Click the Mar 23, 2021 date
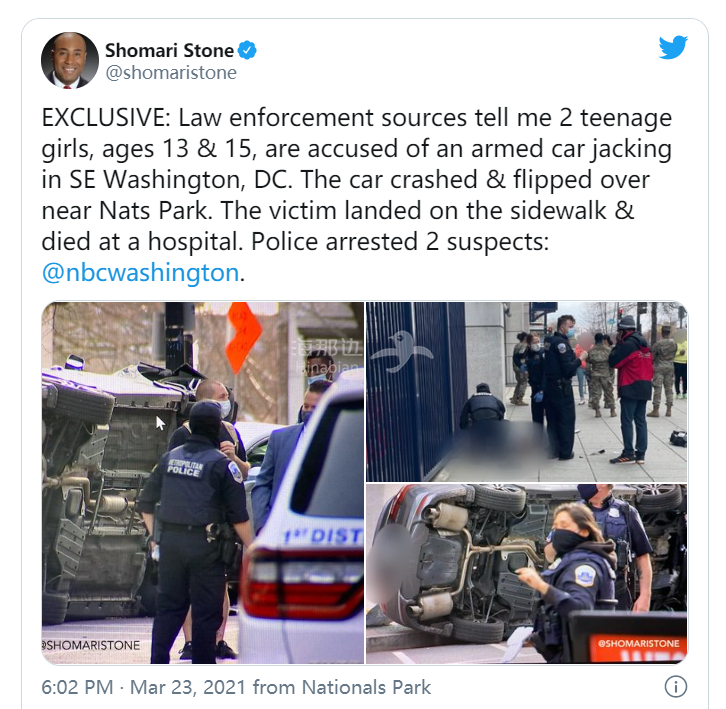Image resolution: width=726 pixels, height=709 pixels. click(188, 687)
